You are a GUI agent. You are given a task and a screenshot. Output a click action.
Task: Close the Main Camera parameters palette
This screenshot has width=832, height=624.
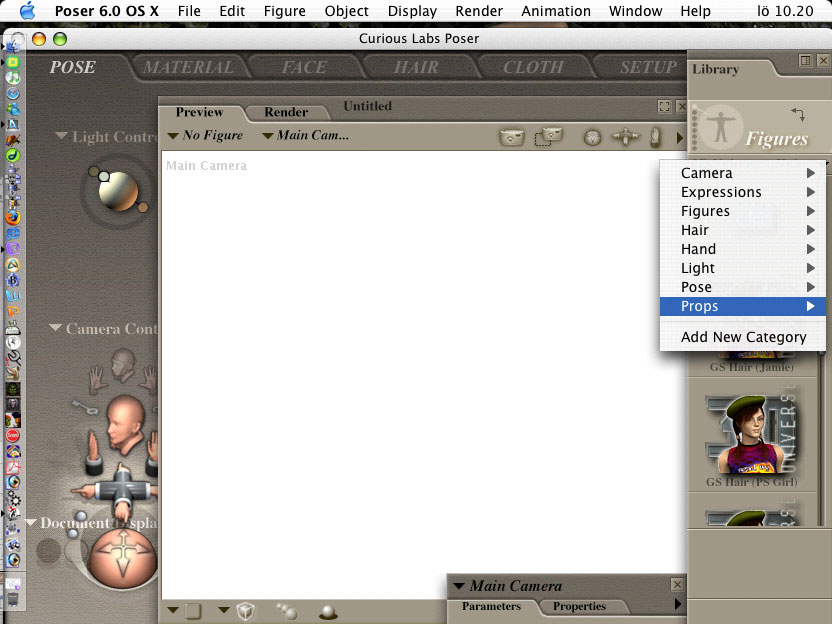tap(677, 585)
